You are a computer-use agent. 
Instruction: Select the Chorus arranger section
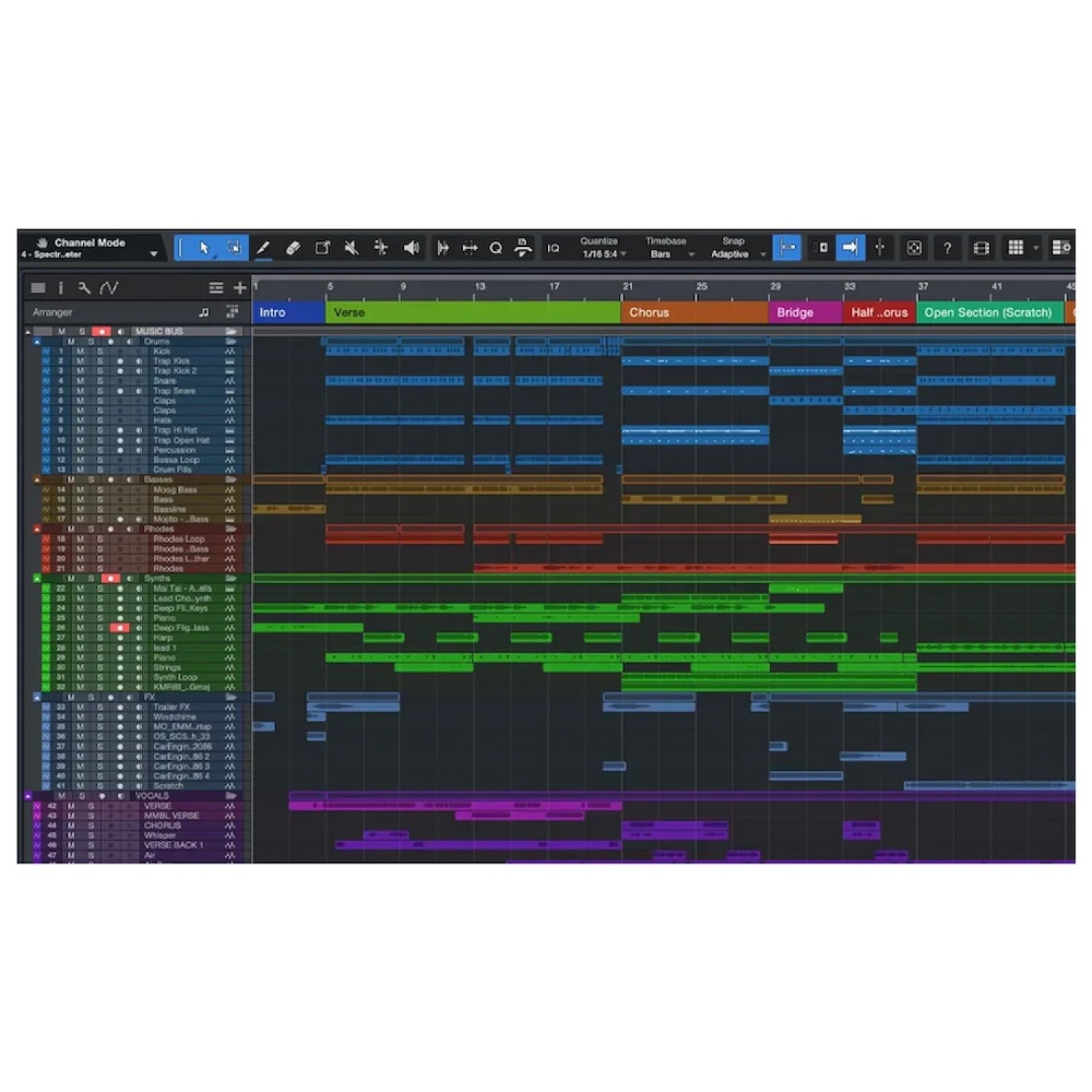pos(652,313)
